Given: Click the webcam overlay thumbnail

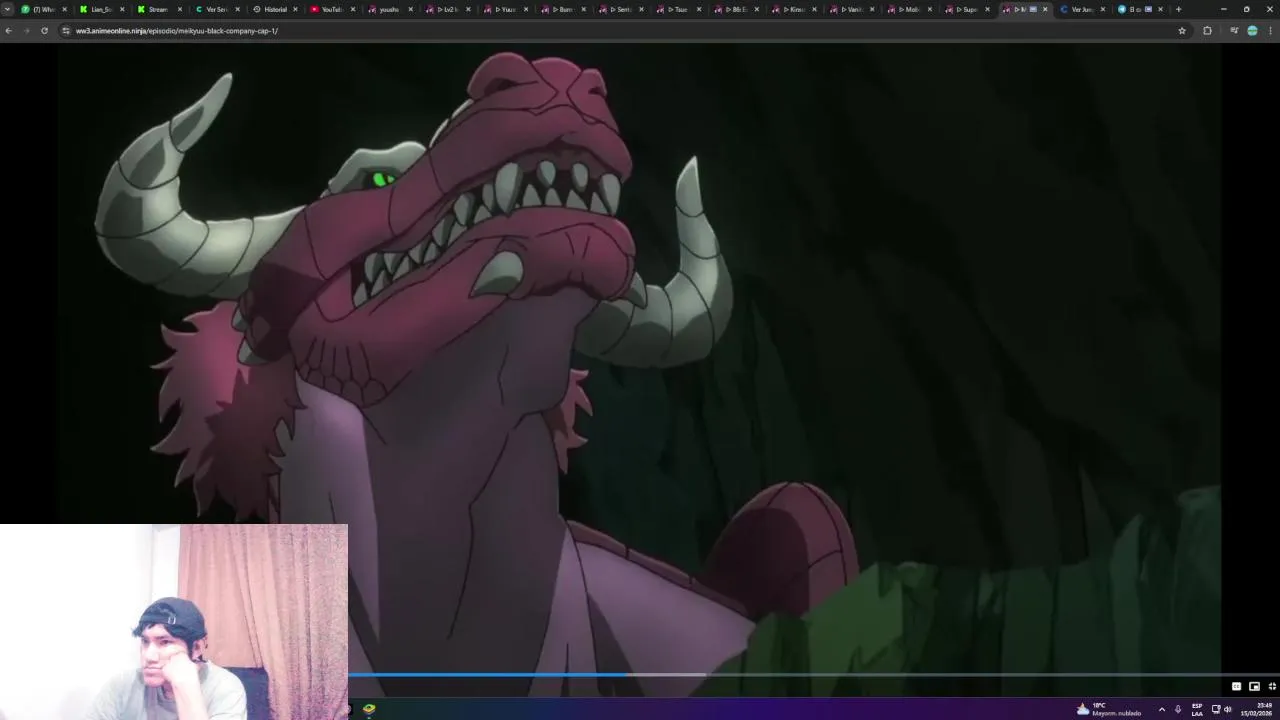Looking at the screenshot, I should click(x=174, y=621).
